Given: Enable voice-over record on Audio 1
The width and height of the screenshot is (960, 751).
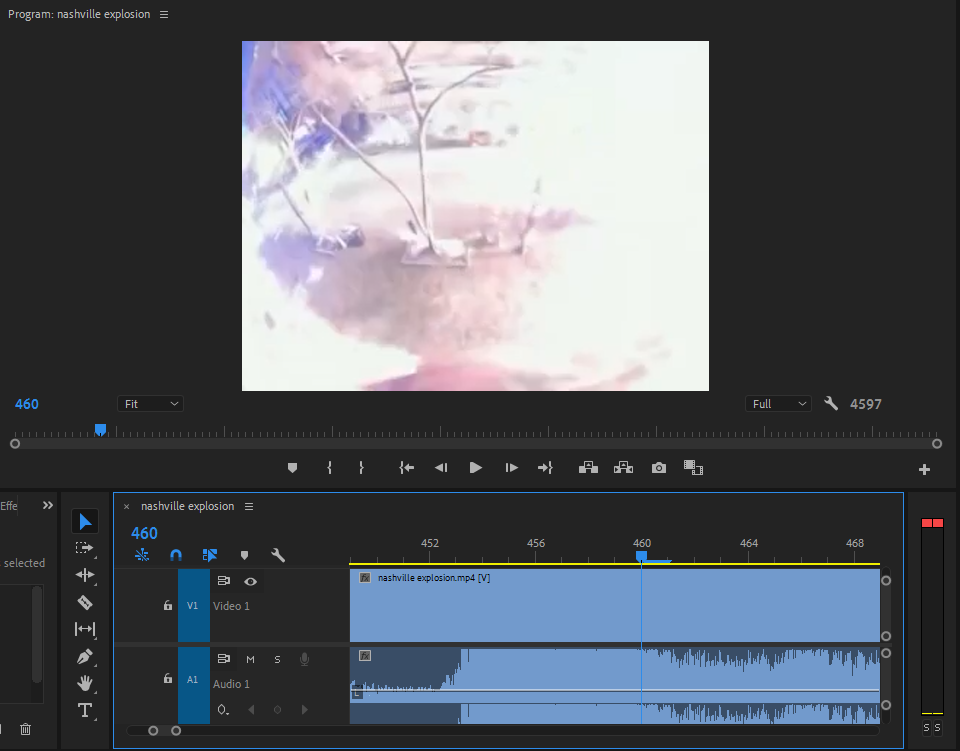Looking at the screenshot, I should pos(304,659).
